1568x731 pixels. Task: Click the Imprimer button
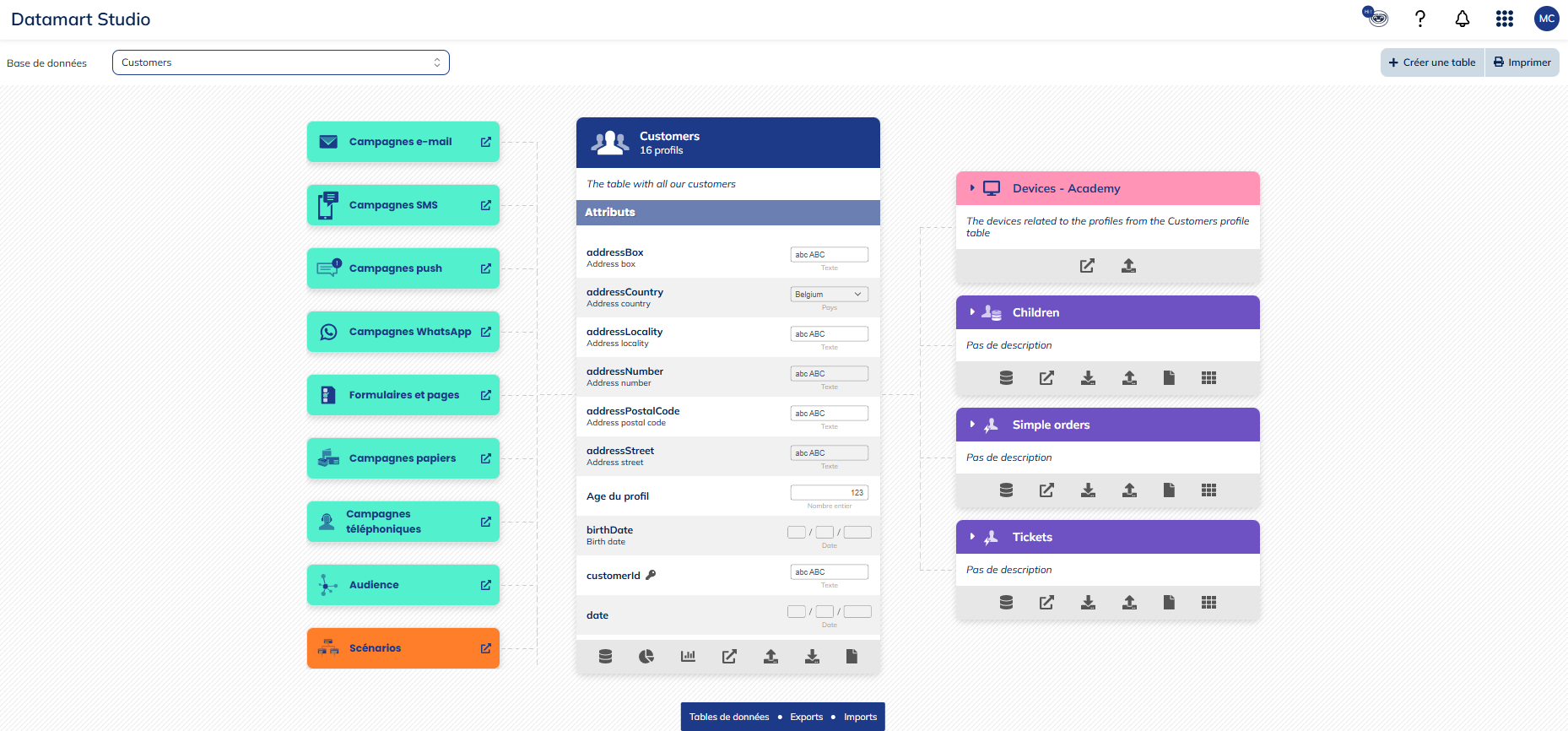(1522, 62)
